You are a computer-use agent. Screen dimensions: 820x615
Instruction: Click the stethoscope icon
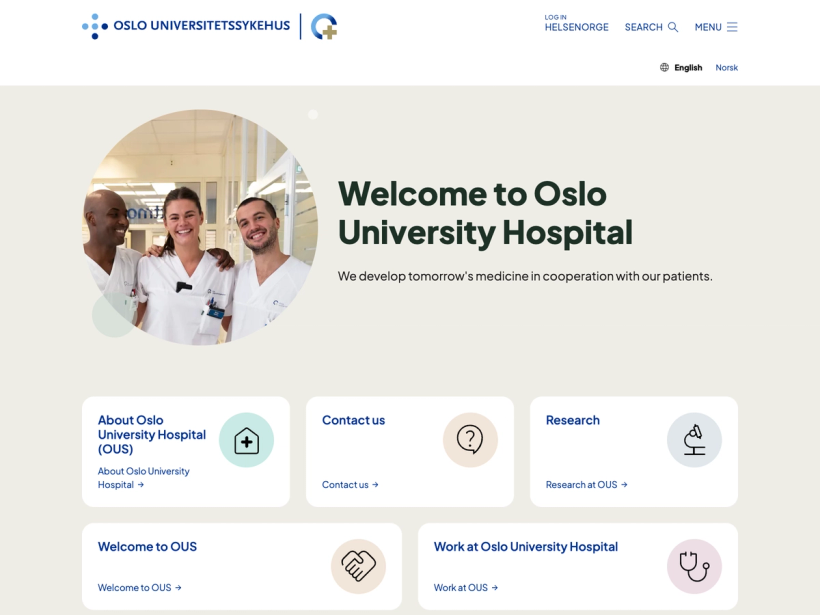pos(694,566)
